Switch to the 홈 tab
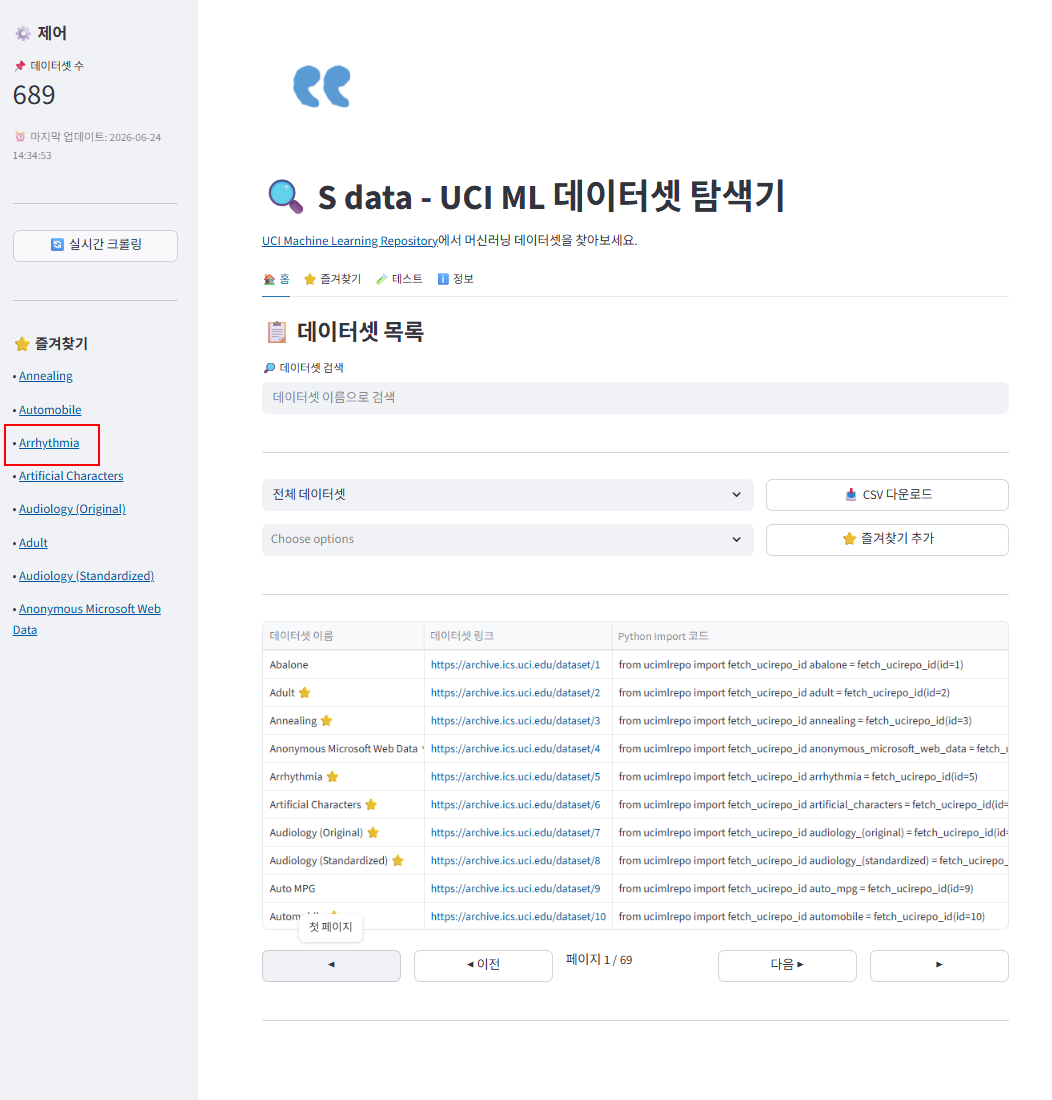Image resolution: width=1052 pixels, height=1100 pixels. 276,279
